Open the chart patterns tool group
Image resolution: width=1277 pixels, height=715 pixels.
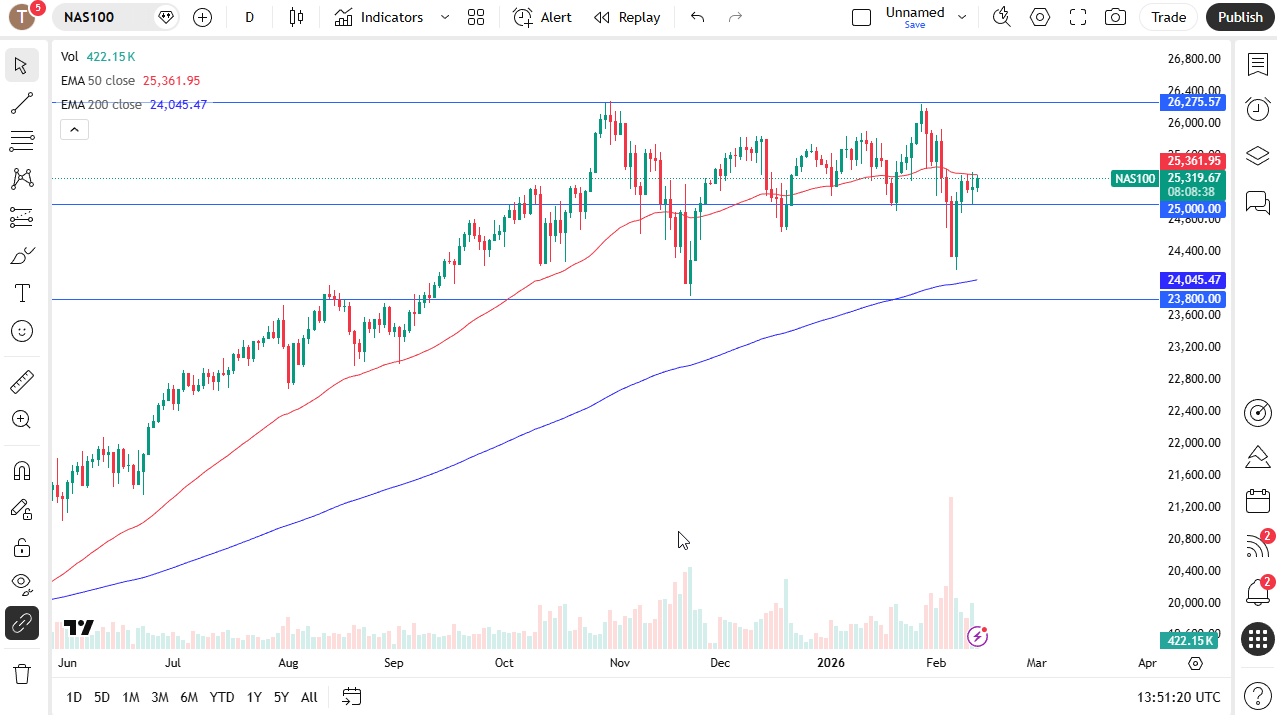pos(21,179)
